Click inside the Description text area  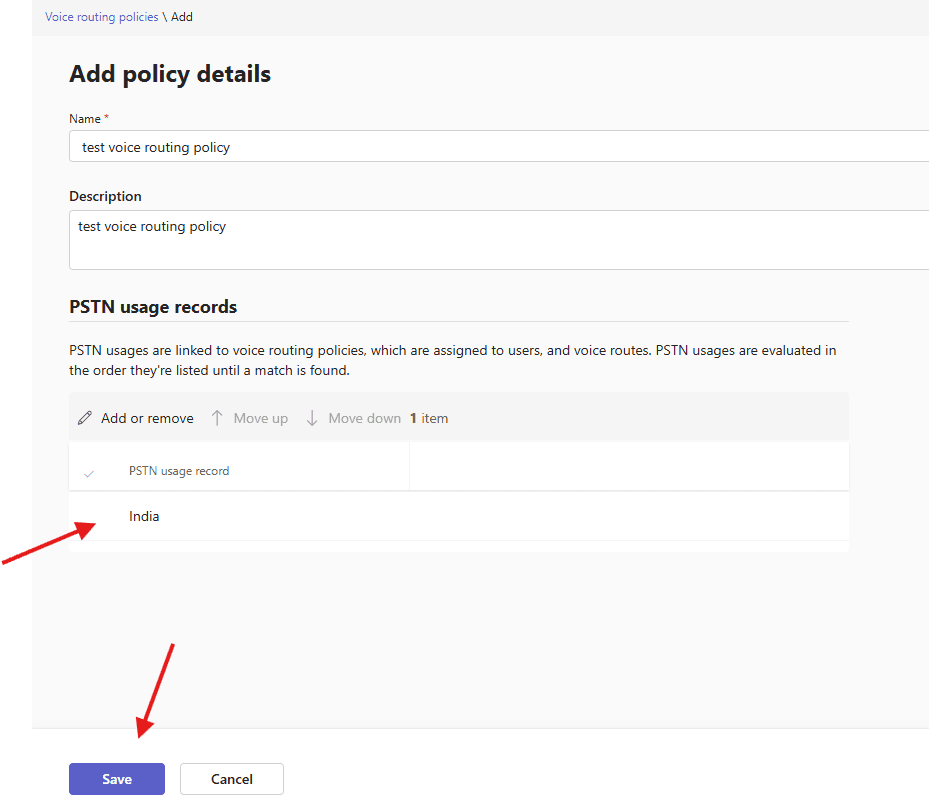[500, 240]
